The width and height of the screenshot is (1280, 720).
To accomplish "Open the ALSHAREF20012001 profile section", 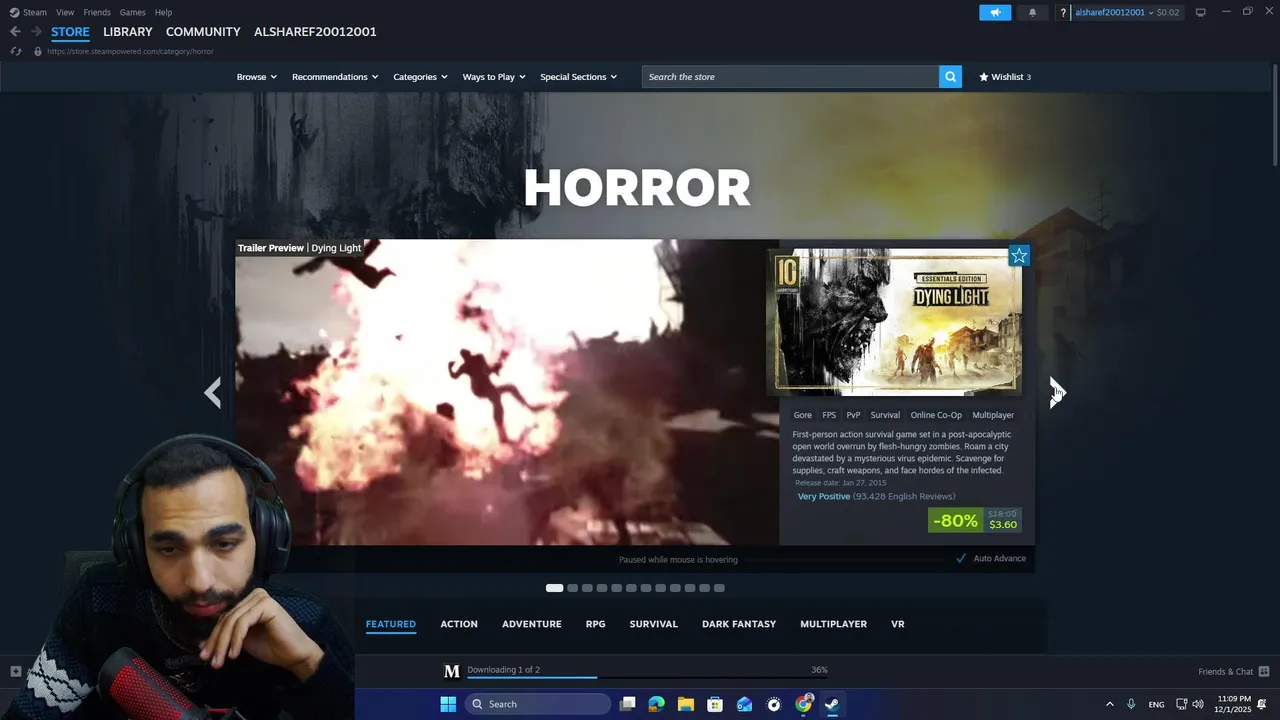I will 315,32.
